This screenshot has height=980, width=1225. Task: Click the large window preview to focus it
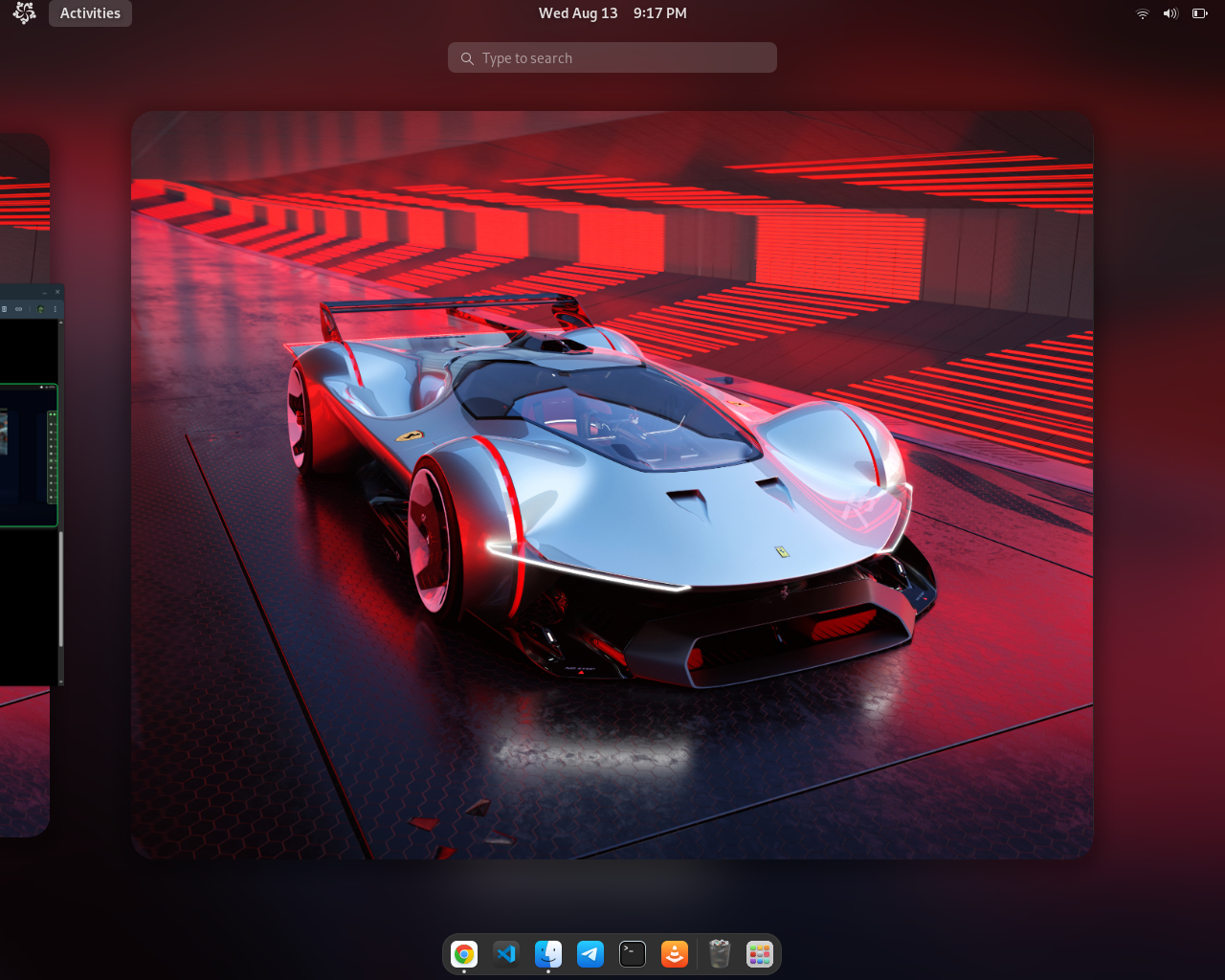coord(612,484)
